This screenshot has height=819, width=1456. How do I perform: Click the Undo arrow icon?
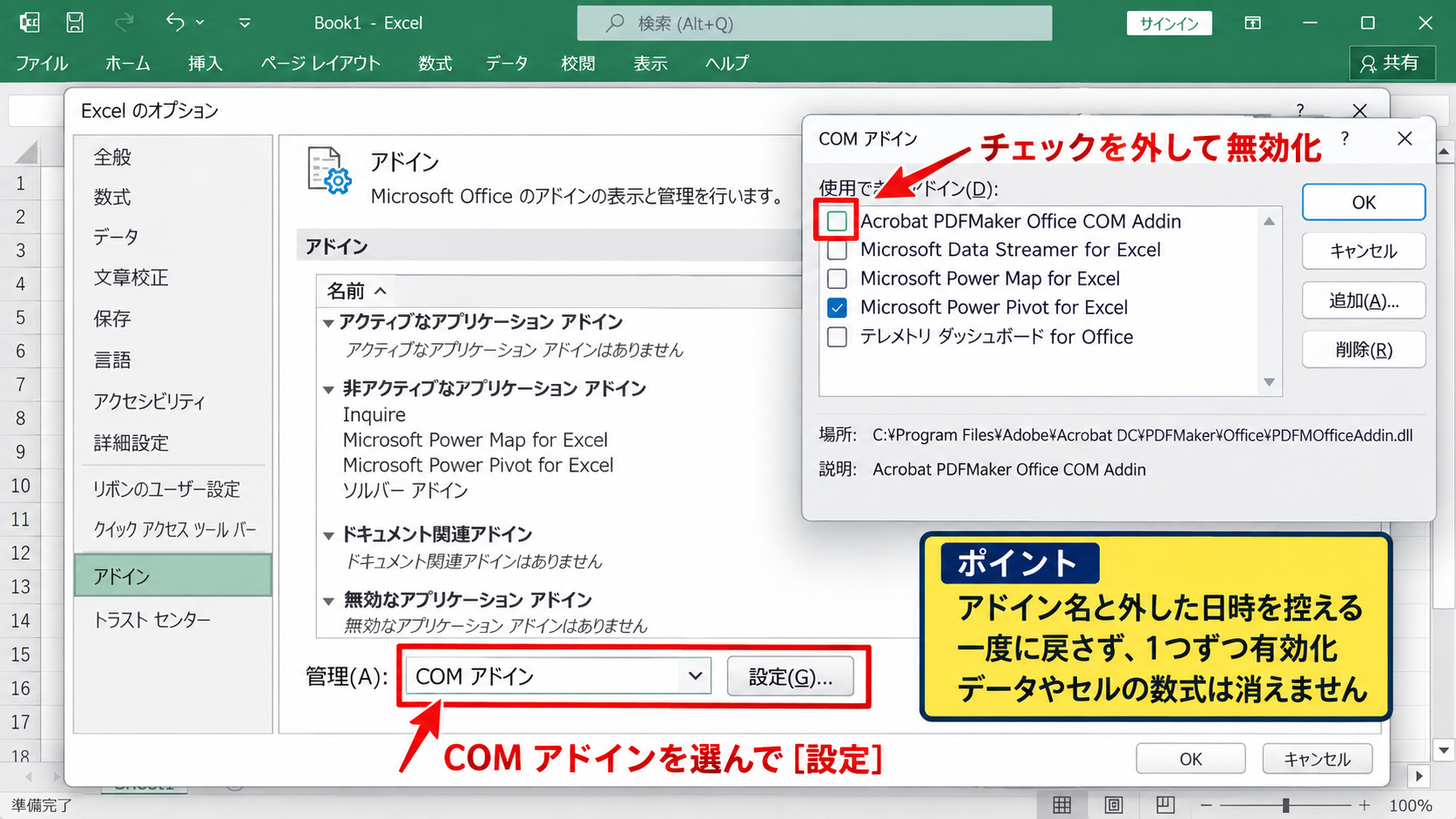point(175,23)
